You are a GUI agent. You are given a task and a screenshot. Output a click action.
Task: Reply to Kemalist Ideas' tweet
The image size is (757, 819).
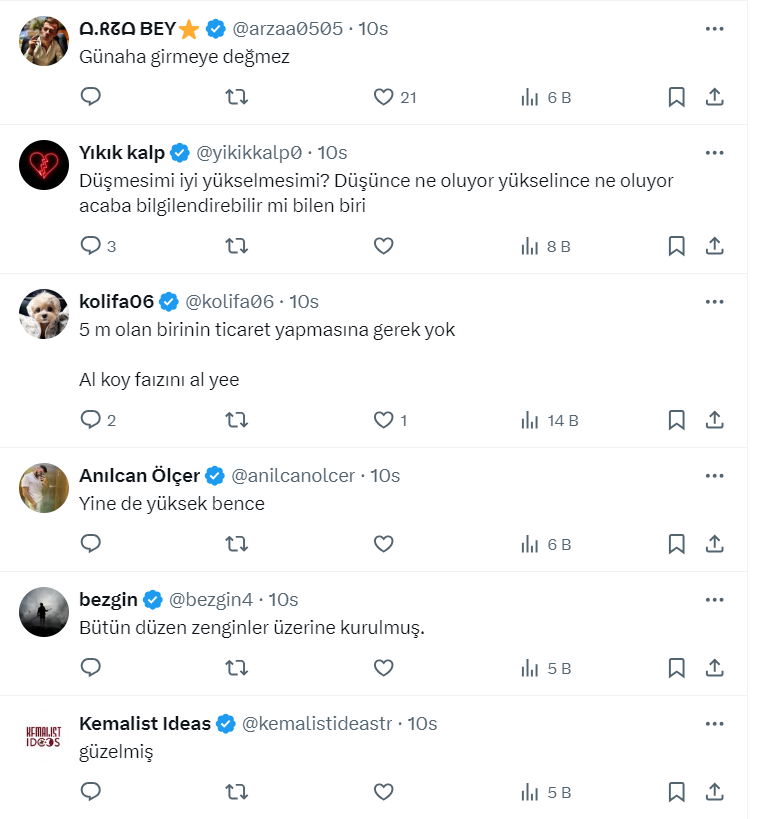pyautogui.click(x=91, y=792)
